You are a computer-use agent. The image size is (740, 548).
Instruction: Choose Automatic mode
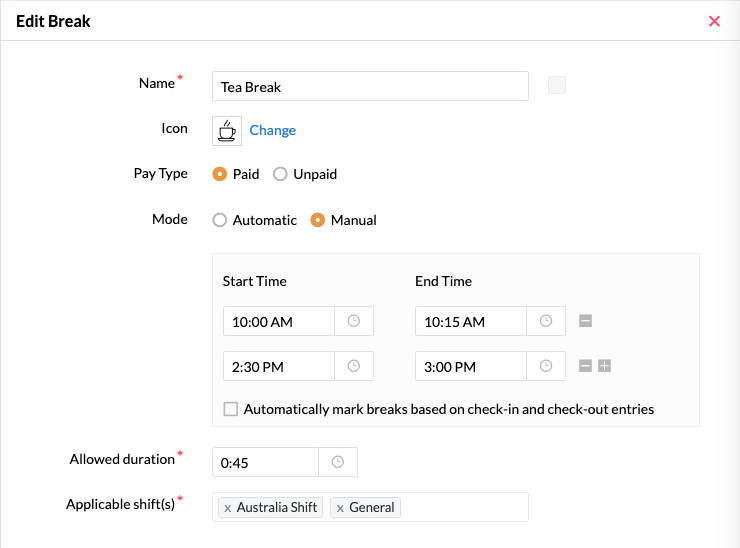pos(219,220)
